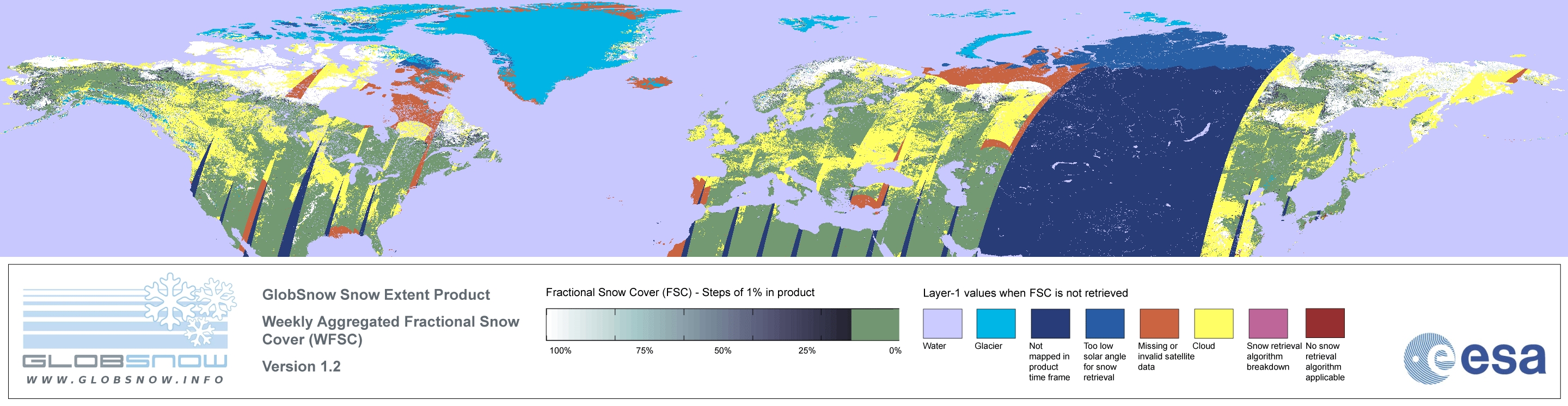Click the yellow Cloud legend swatch
The image size is (1568, 406).
1213,323
